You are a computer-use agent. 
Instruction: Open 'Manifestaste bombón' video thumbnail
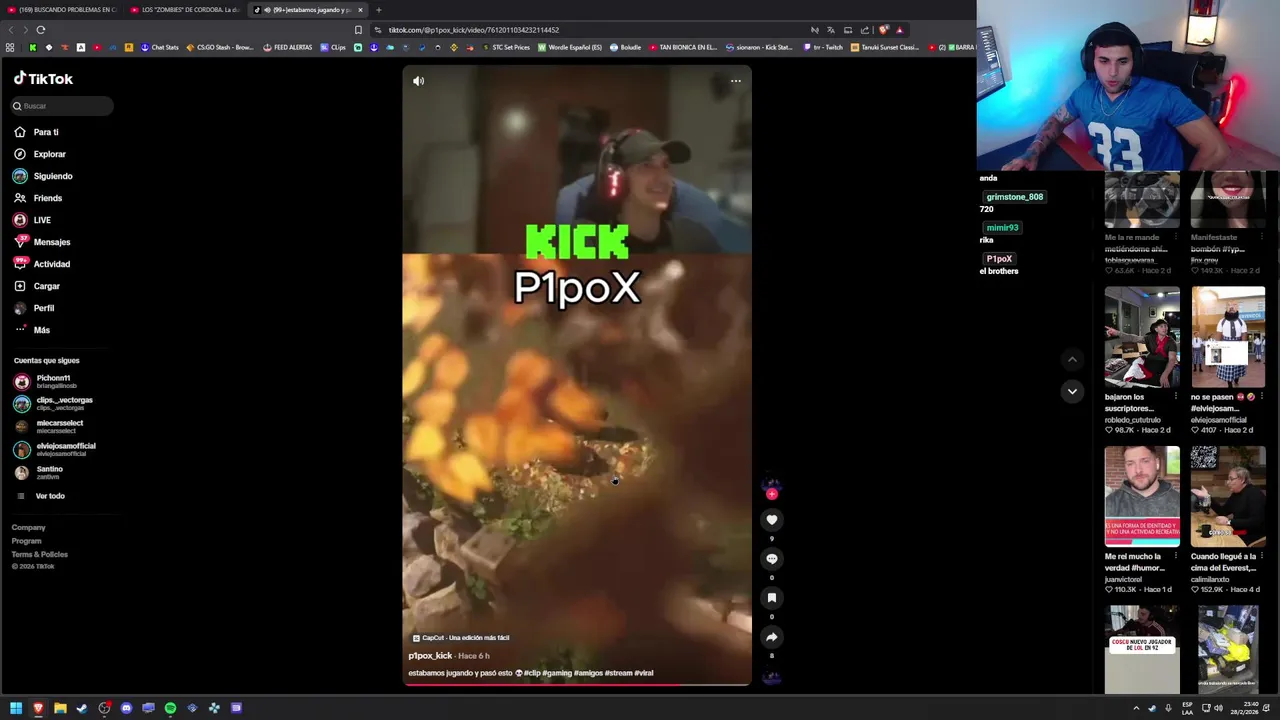click(x=1228, y=200)
